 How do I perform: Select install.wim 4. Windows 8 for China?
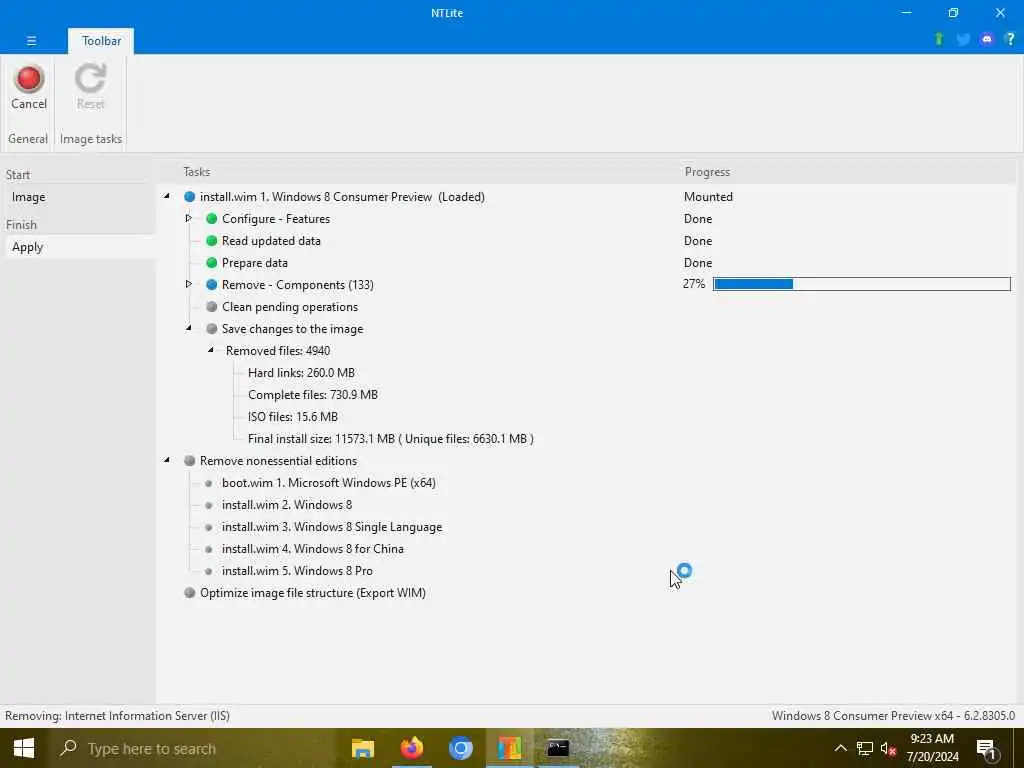(x=313, y=549)
